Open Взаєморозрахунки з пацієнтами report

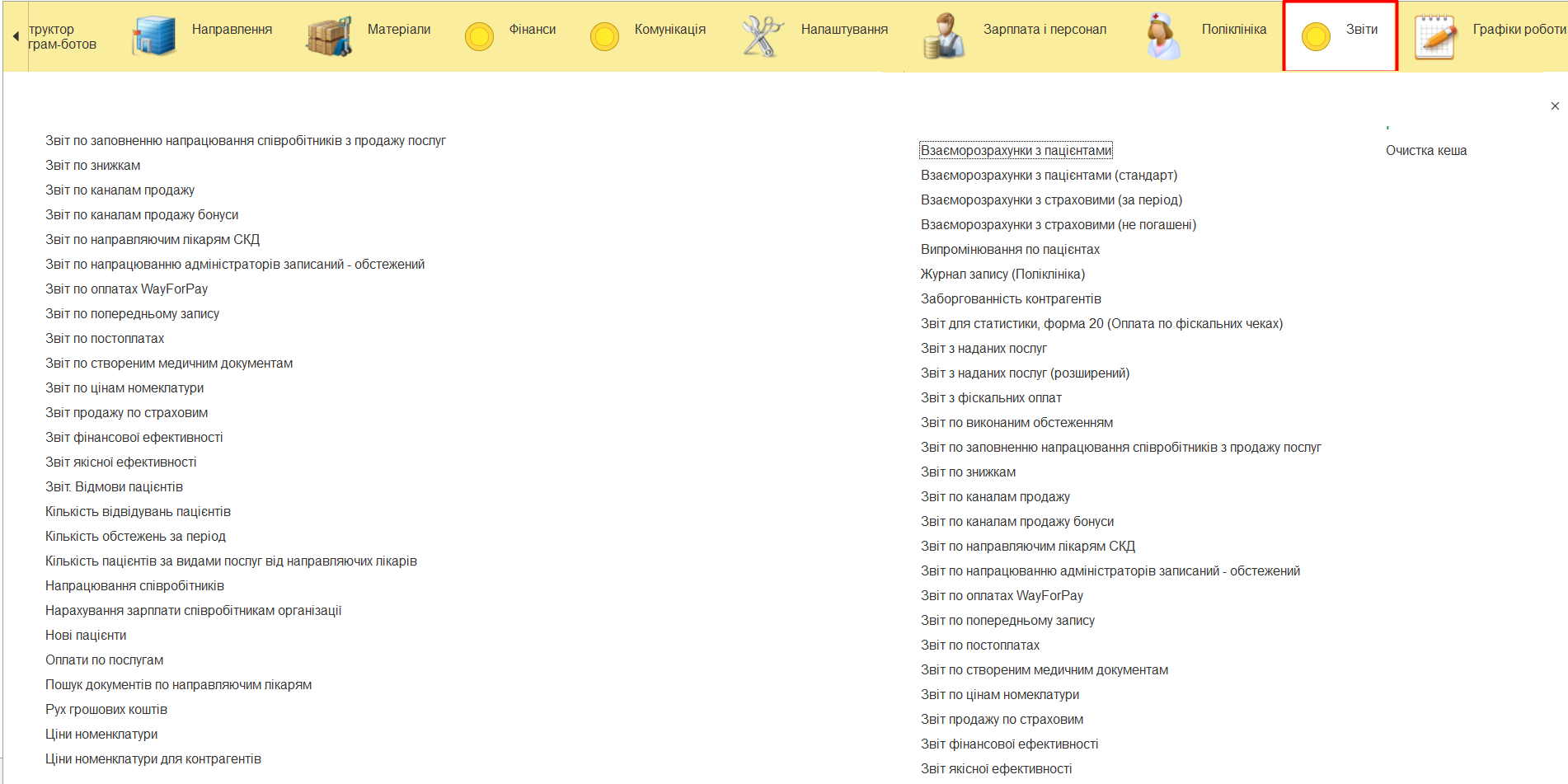[1016, 151]
